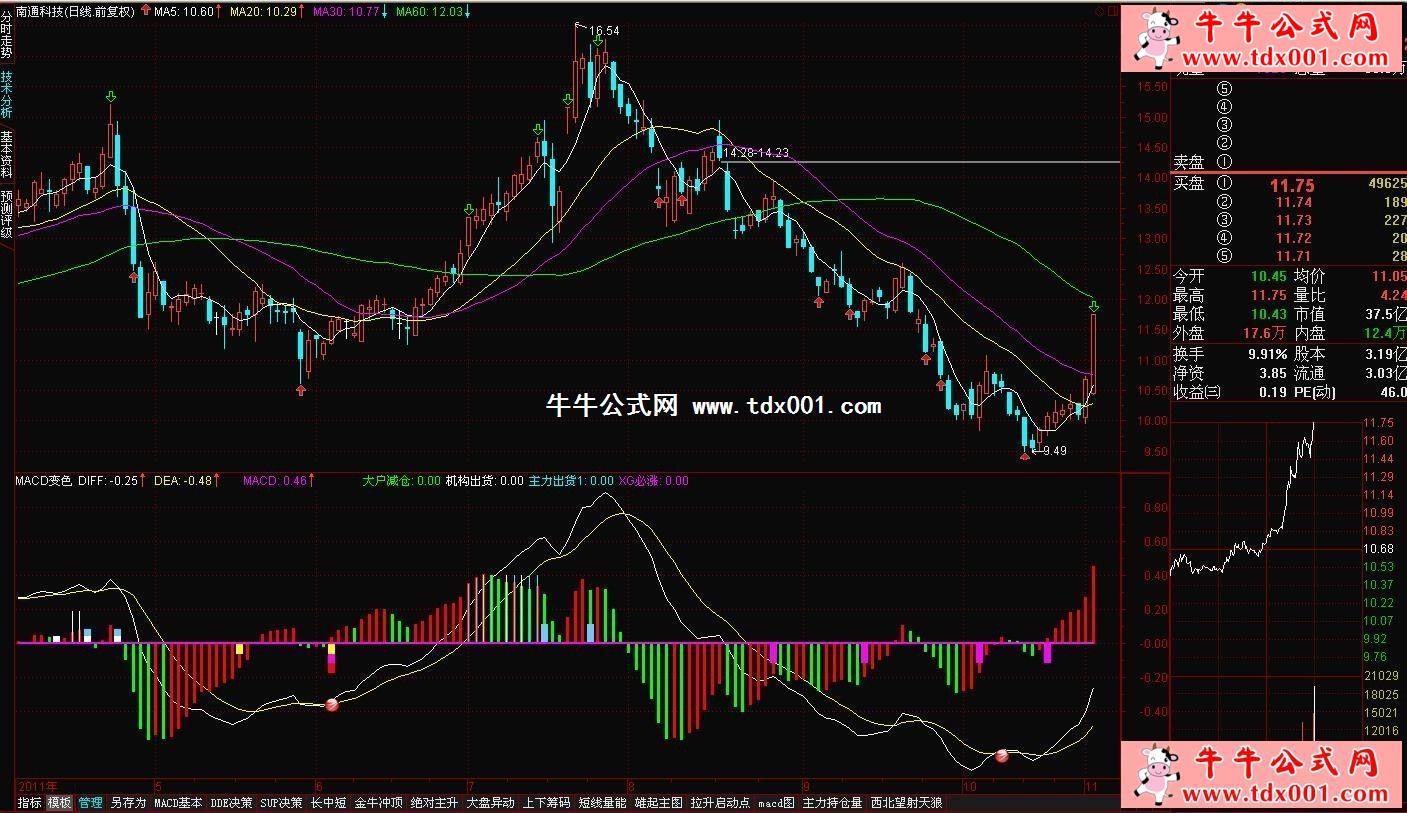Apply the SUP决策 indicator template
Viewport: 1407px width, 813px height.
coord(281,802)
